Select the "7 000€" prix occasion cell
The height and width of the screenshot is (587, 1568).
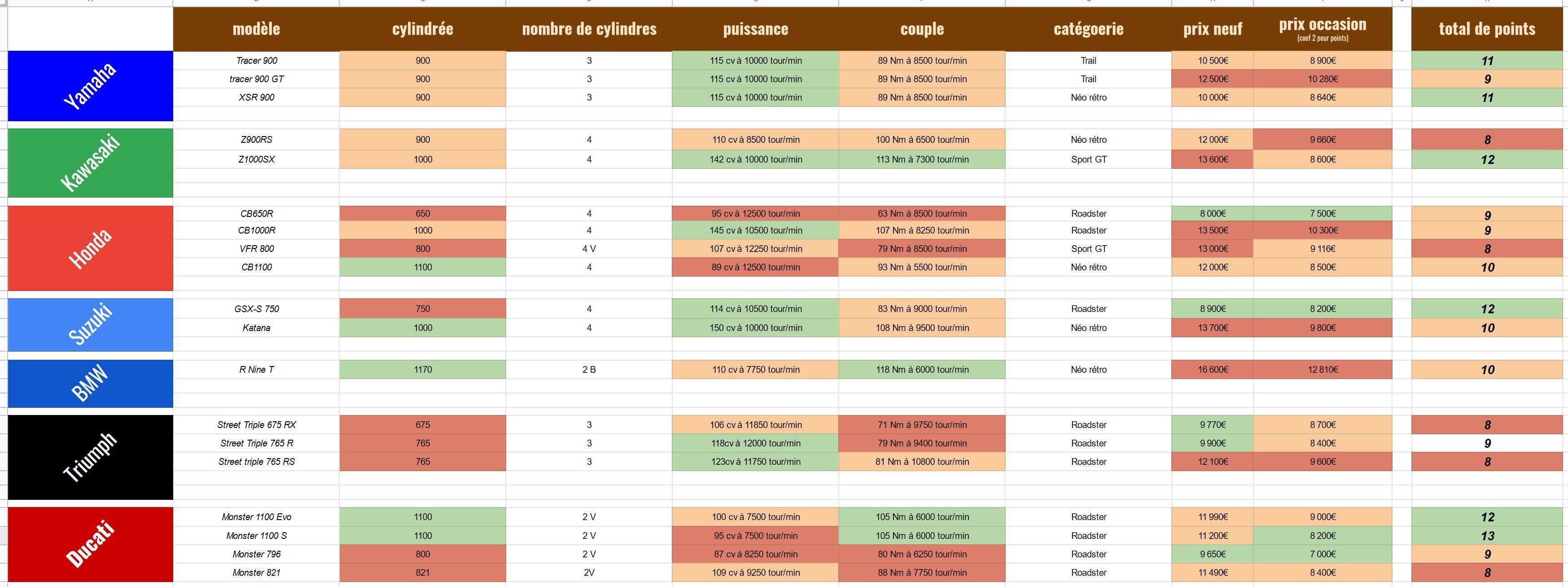coord(1322,554)
